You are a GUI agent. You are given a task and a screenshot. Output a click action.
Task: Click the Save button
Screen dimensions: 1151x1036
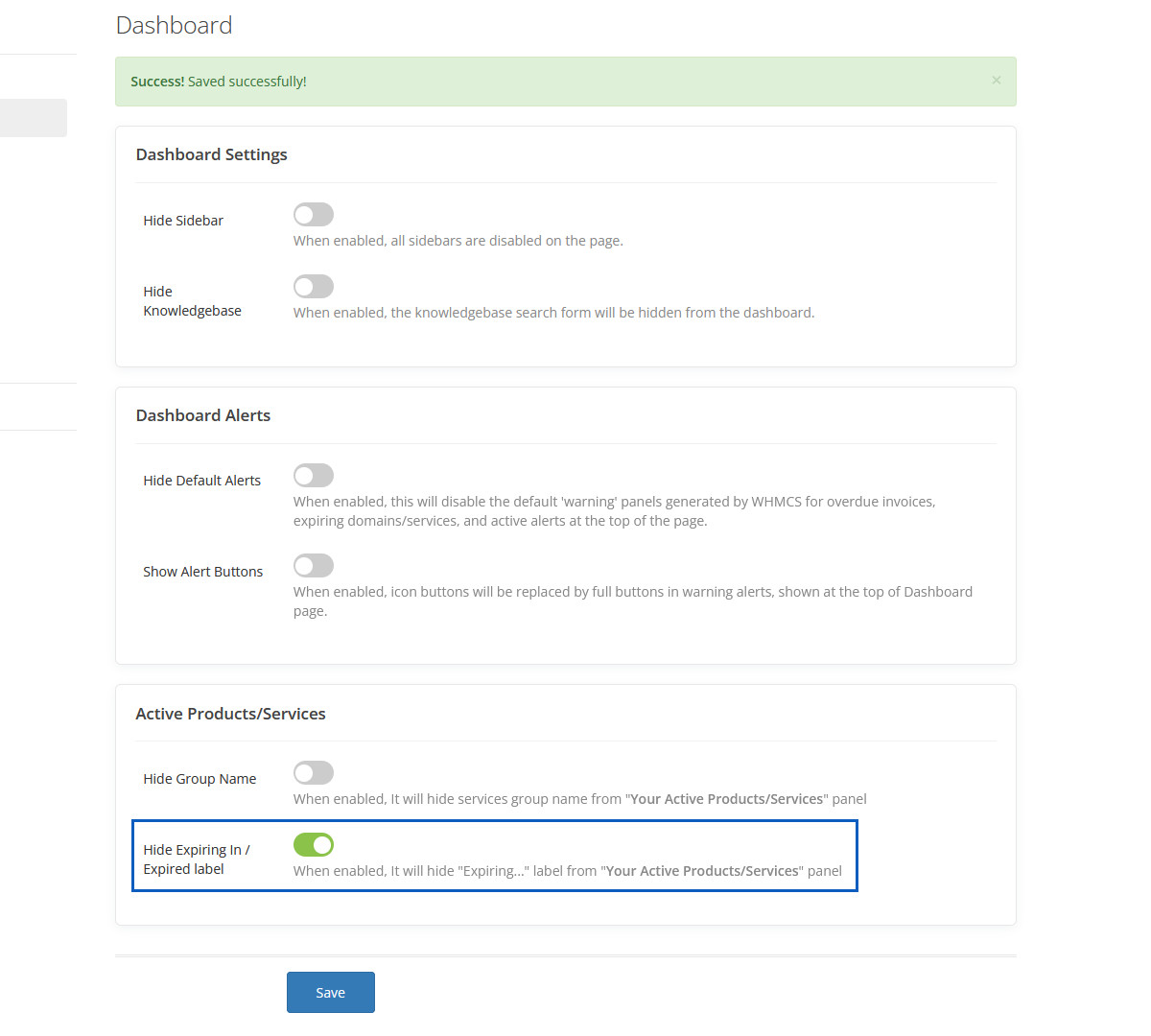click(x=330, y=993)
